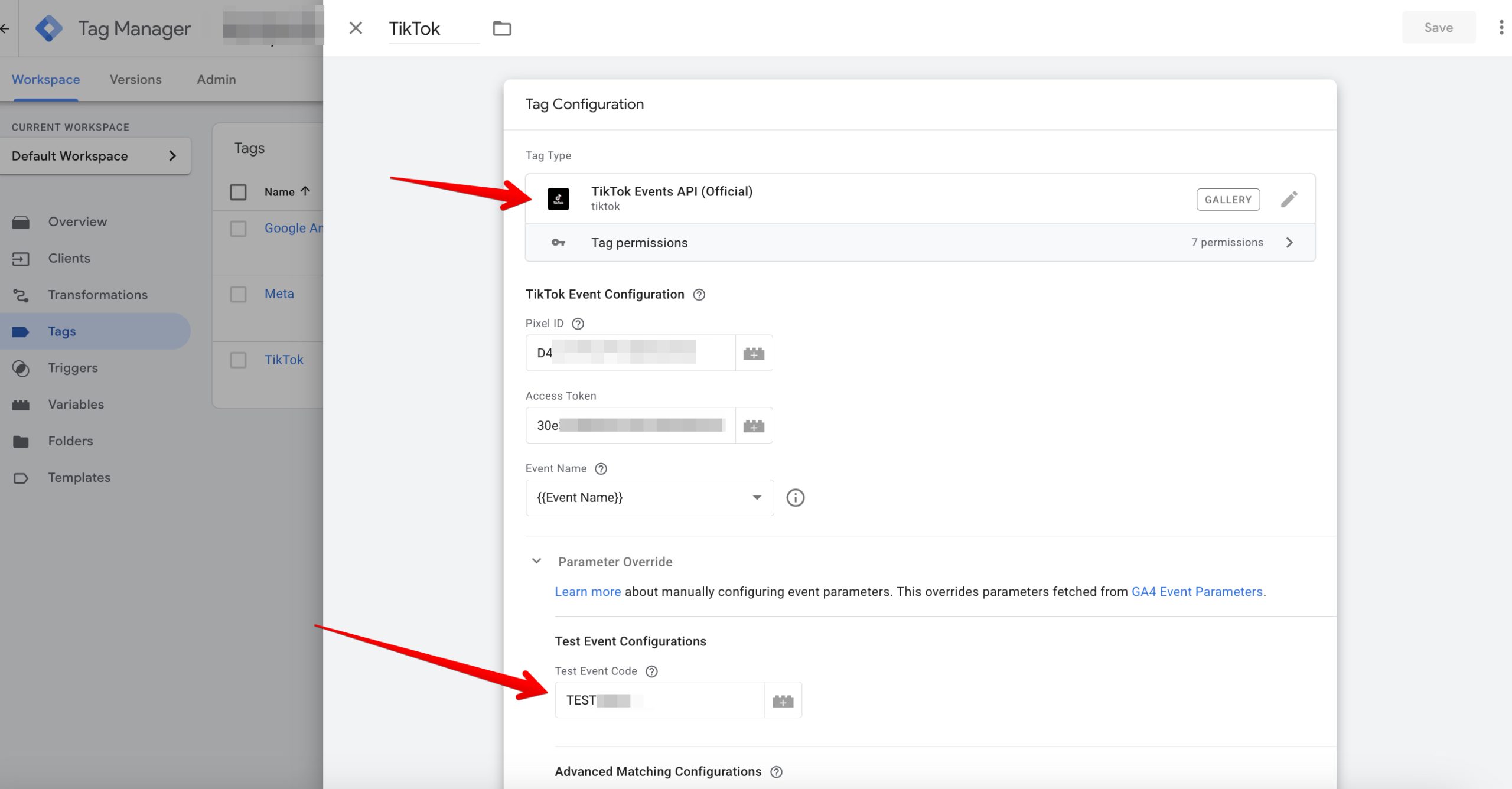The width and height of the screenshot is (1512, 789).
Task: Toggle the select-all checkbox in Name header
Action: (x=238, y=192)
